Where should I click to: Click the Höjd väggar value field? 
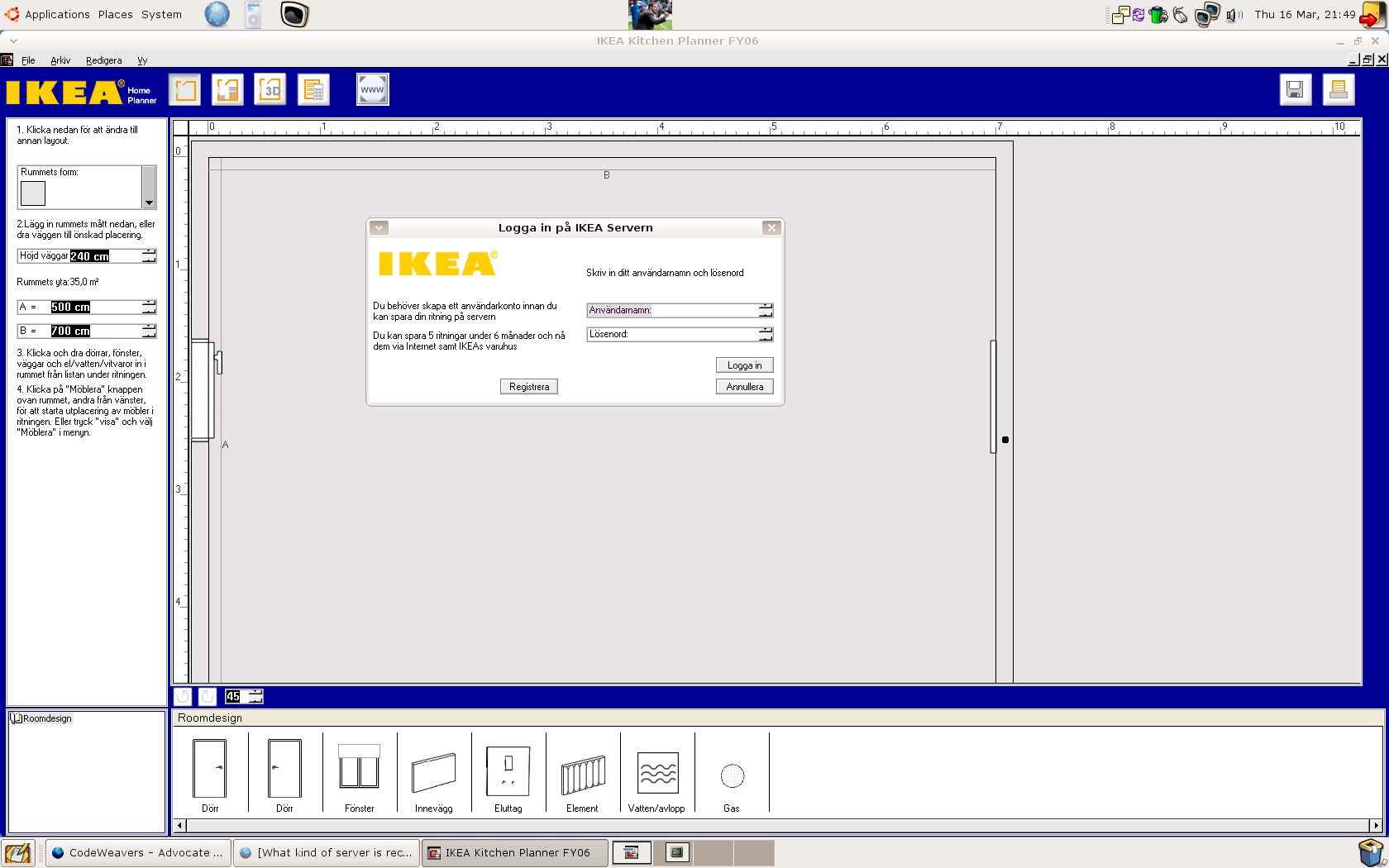point(89,256)
